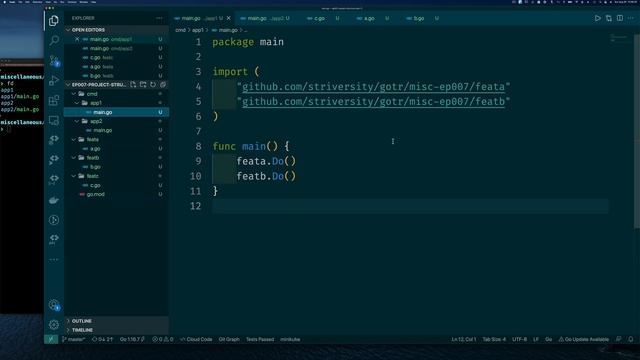Open b.go under featb folder
Viewport: 640px width, 360px height.
(95, 167)
